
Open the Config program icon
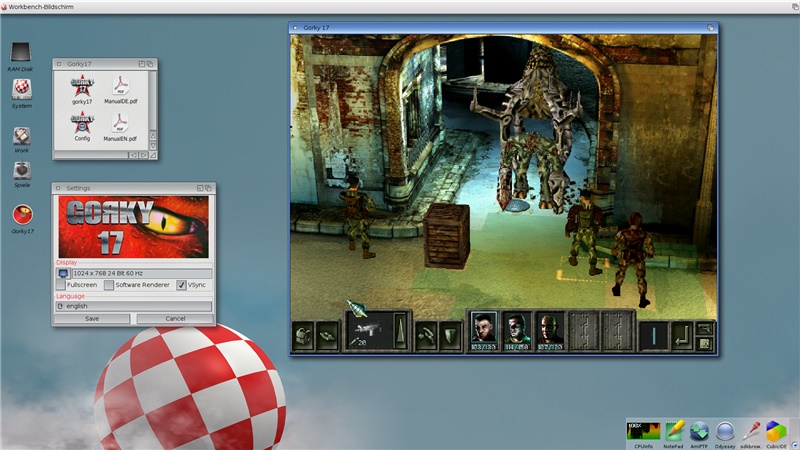tap(82, 127)
